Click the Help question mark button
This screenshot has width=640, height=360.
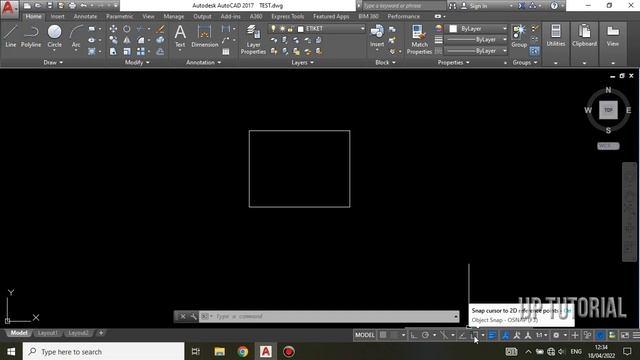point(554,6)
